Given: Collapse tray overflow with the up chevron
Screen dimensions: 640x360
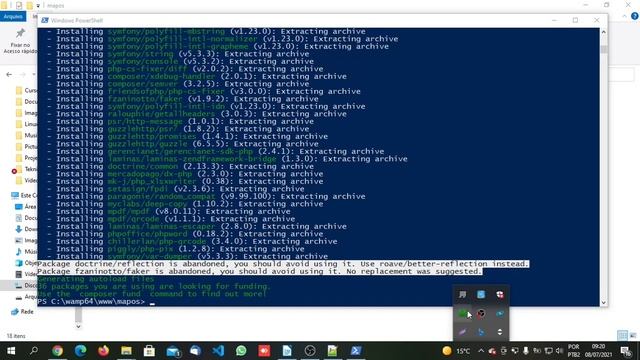Looking at the screenshot, I should pyautogui.click(x=481, y=351).
